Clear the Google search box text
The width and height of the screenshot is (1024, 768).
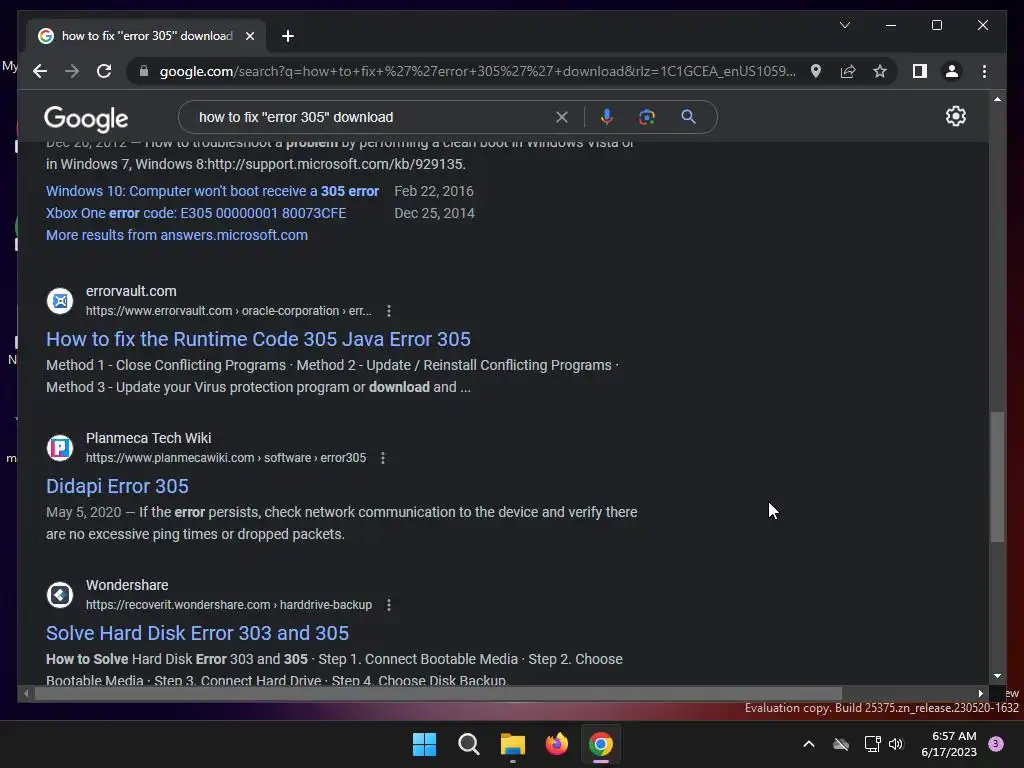[562, 118]
